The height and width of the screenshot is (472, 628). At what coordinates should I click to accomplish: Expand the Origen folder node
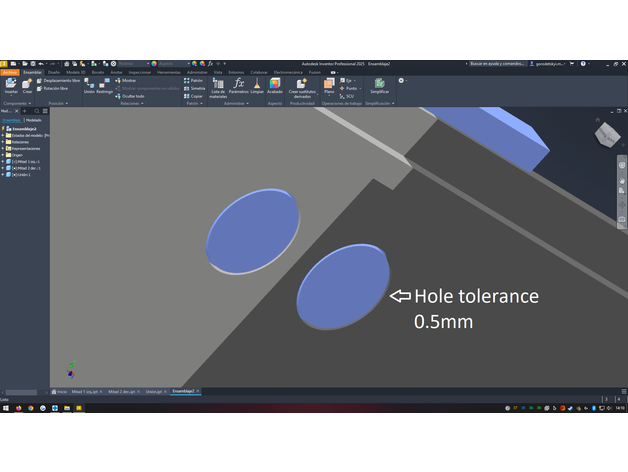pyautogui.click(x=4, y=155)
